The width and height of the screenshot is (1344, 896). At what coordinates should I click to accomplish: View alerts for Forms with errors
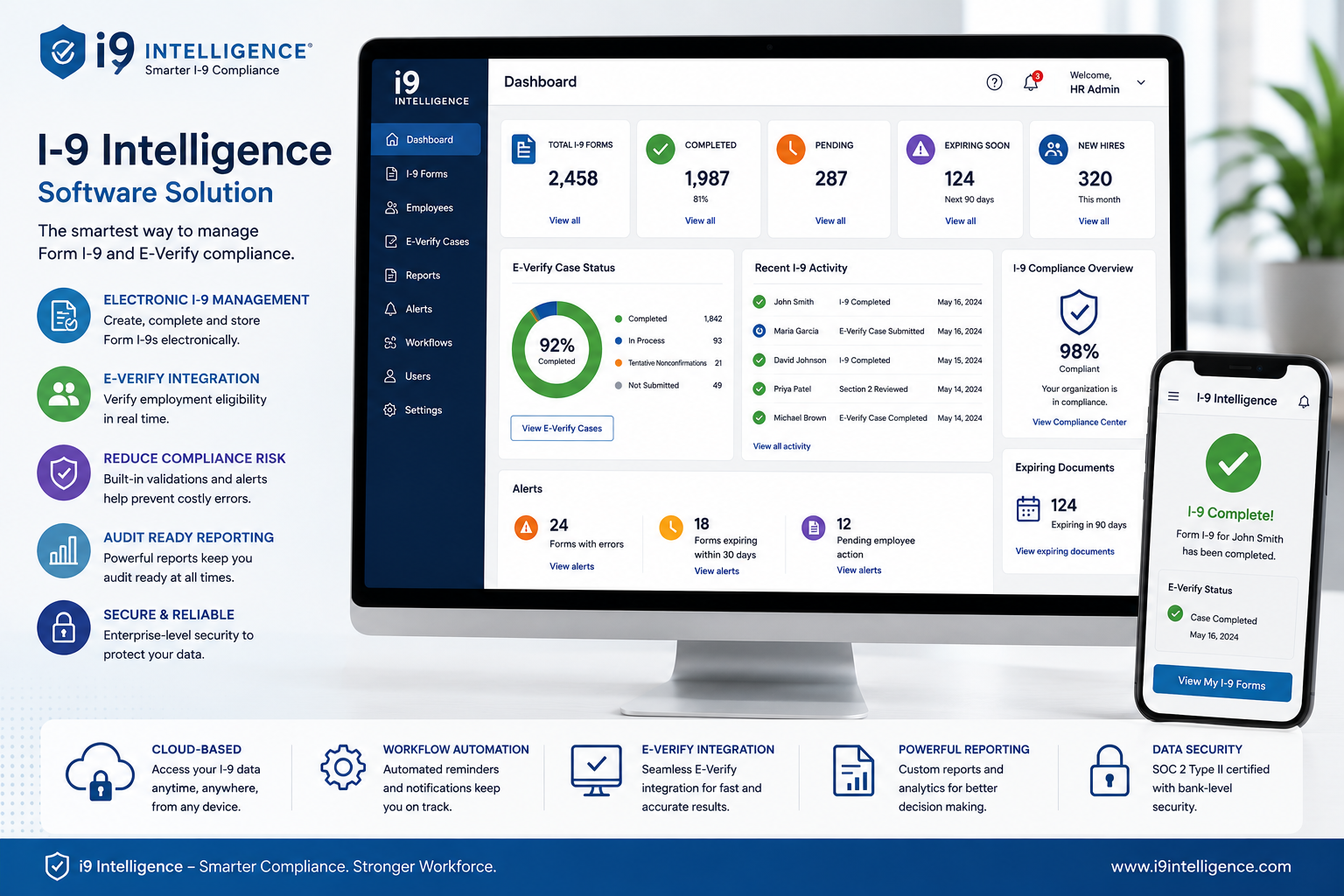point(571,566)
